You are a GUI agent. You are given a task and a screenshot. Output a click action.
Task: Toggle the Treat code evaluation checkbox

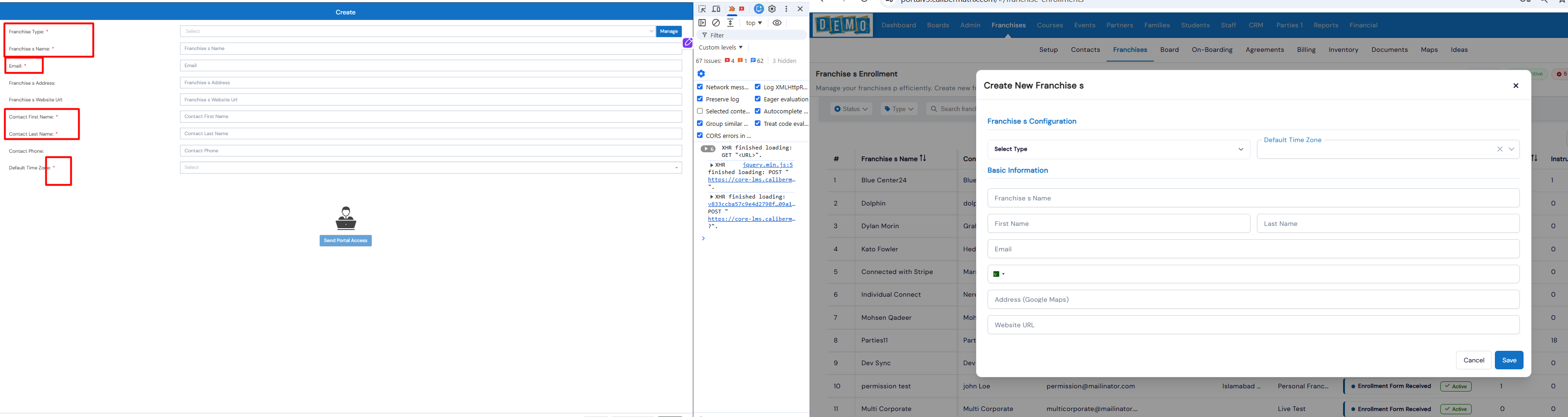[758, 123]
